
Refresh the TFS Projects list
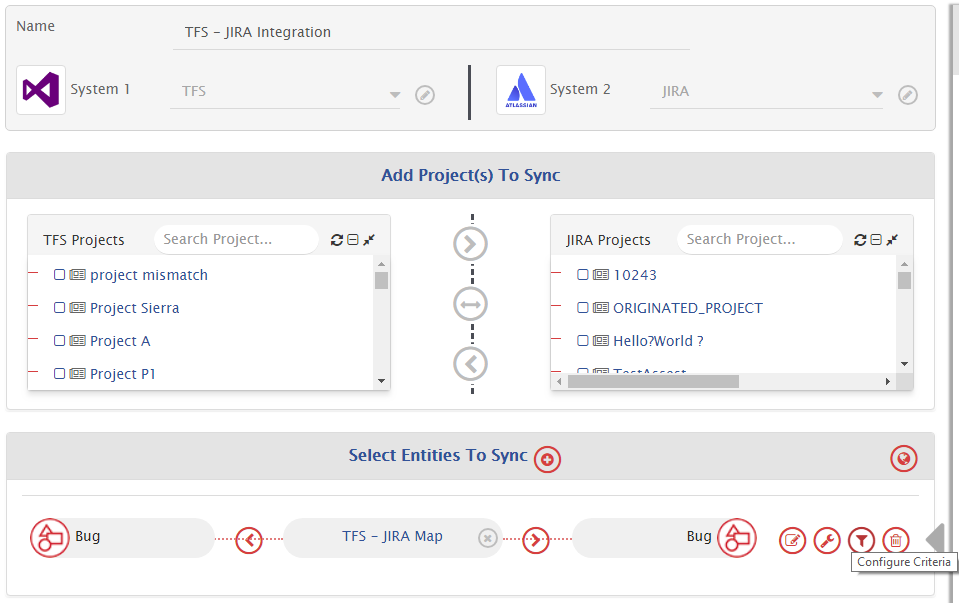pyautogui.click(x=337, y=240)
